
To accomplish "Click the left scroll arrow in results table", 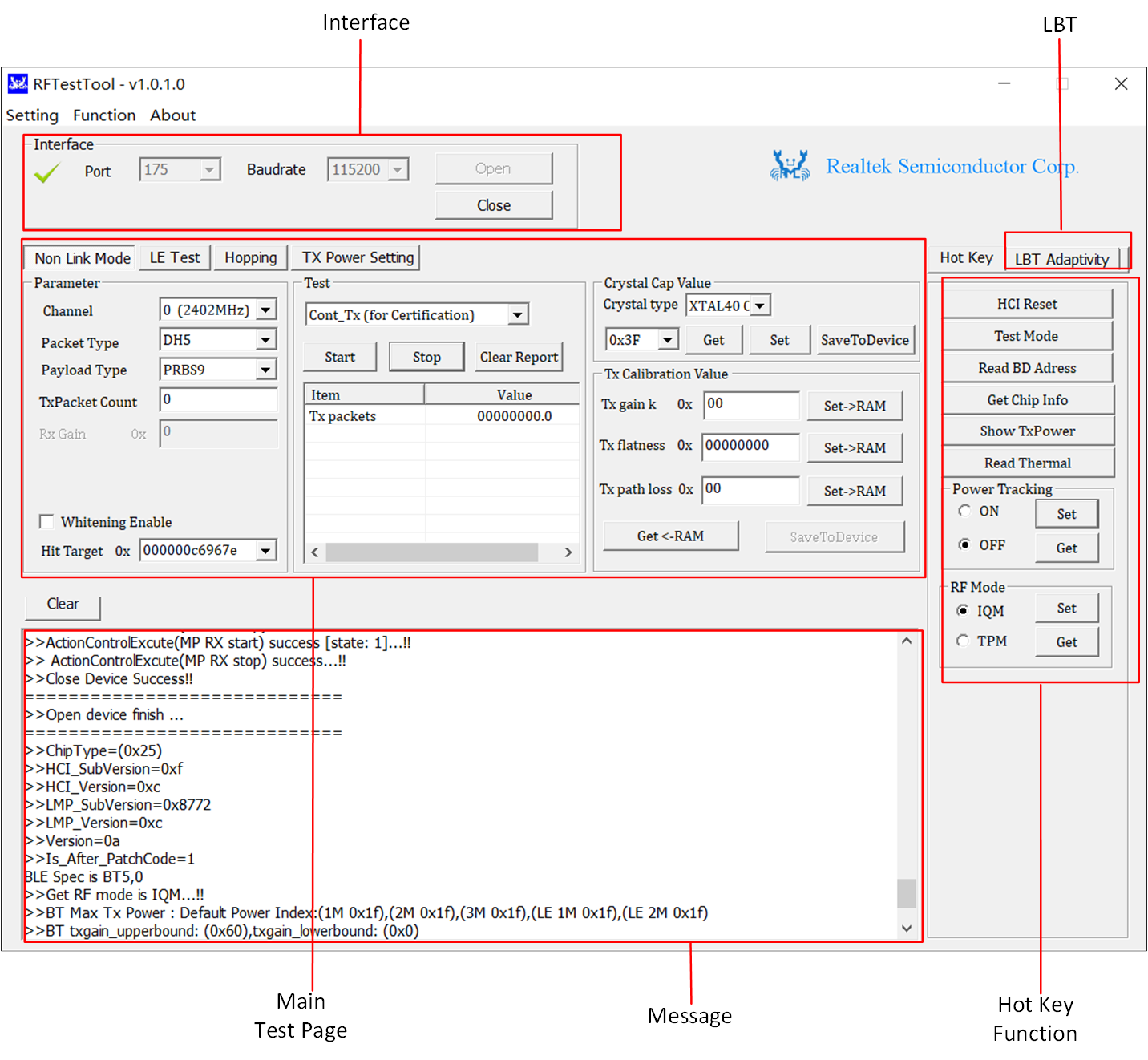I will pos(315,552).
